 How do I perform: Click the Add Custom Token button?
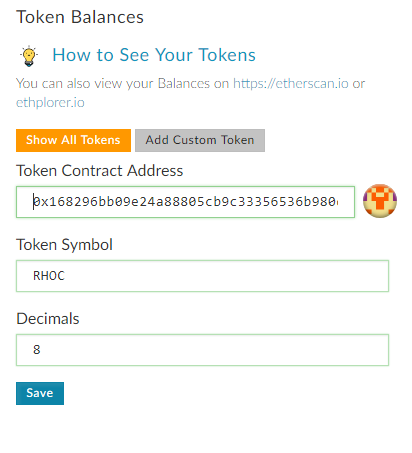point(200,140)
